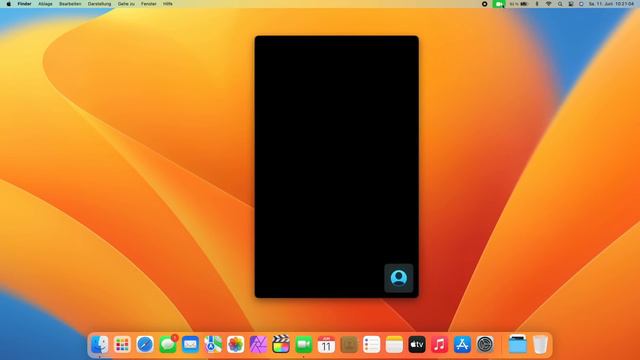Open the Mail app in Dock

190,345
